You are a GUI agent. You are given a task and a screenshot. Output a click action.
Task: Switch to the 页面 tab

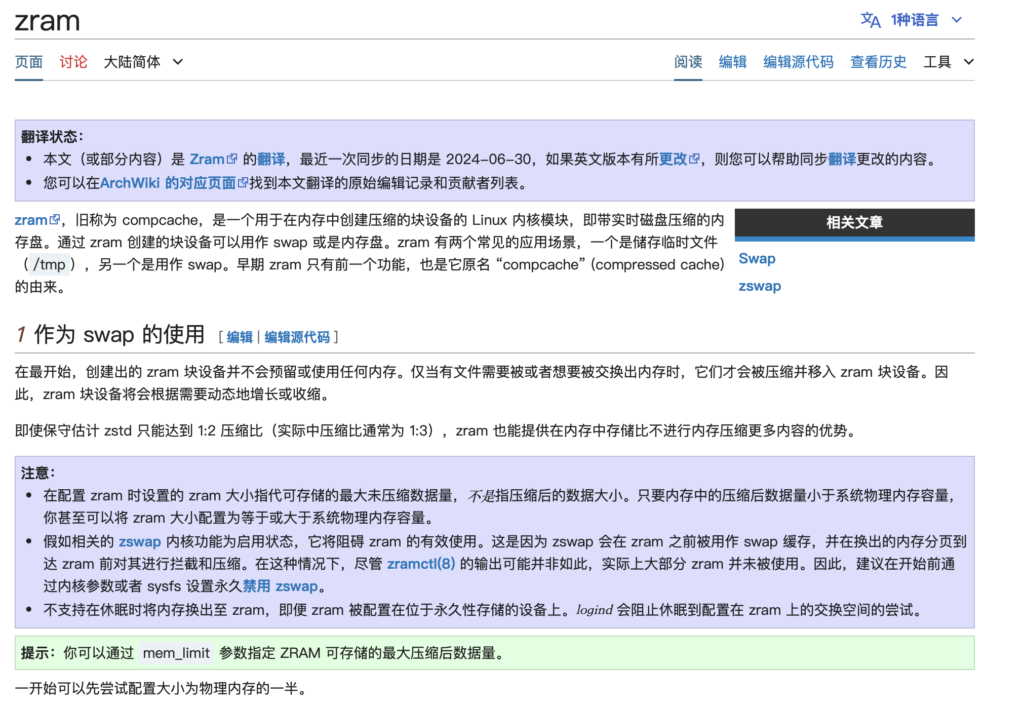pos(29,62)
